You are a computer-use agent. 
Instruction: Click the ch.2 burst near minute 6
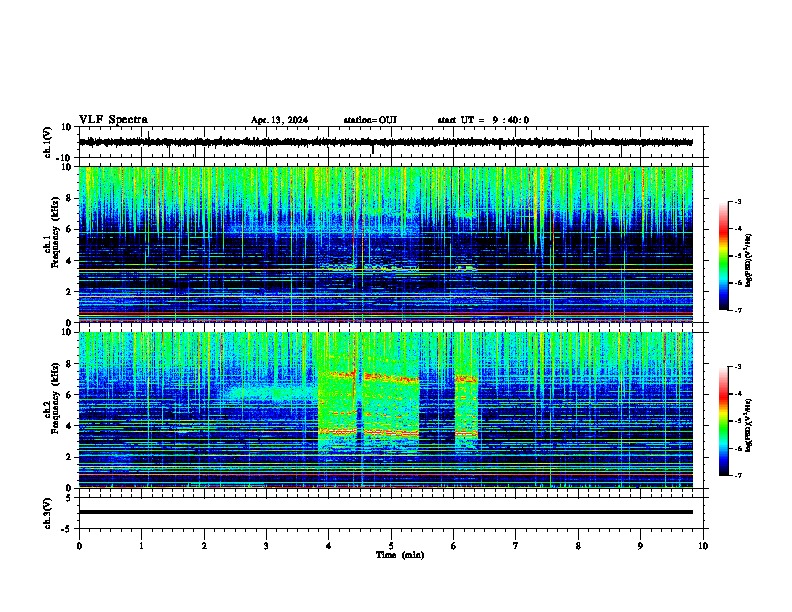pos(466,412)
